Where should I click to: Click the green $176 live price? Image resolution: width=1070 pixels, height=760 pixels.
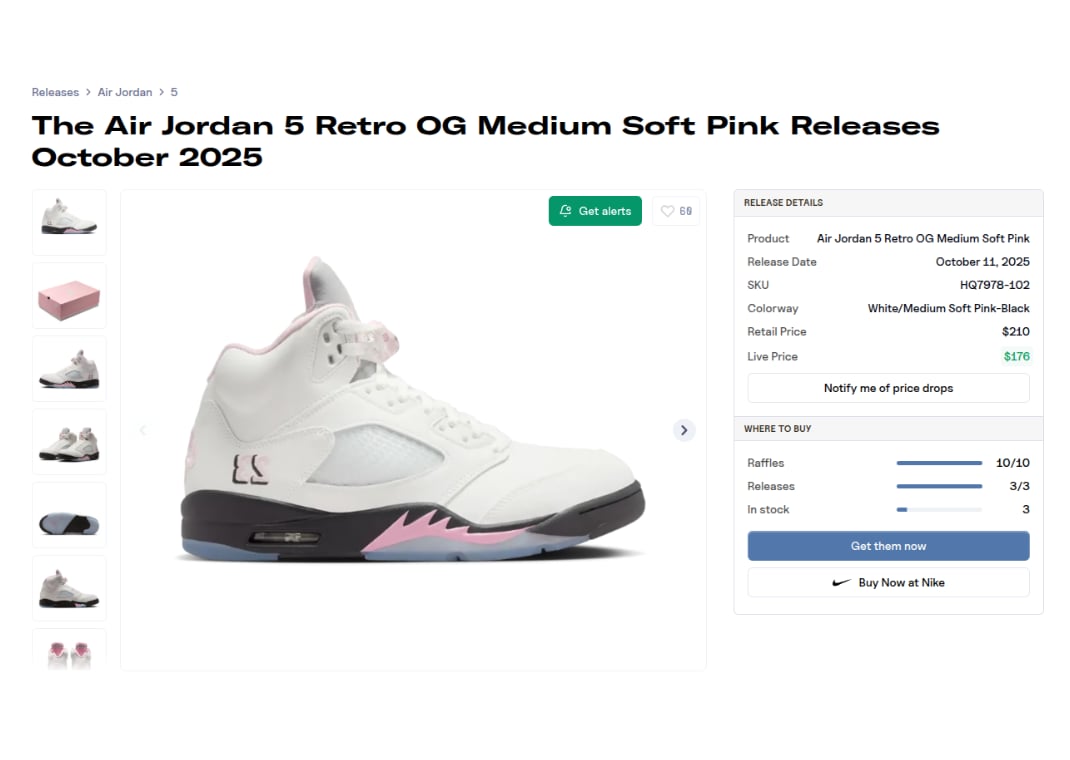(x=1016, y=356)
